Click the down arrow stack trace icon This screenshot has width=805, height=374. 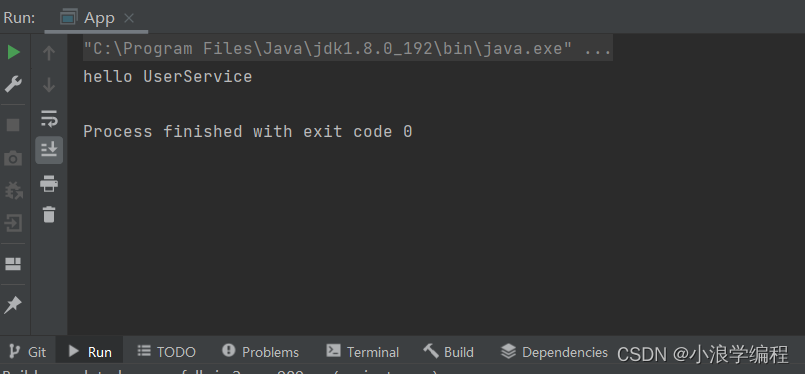click(49, 84)
